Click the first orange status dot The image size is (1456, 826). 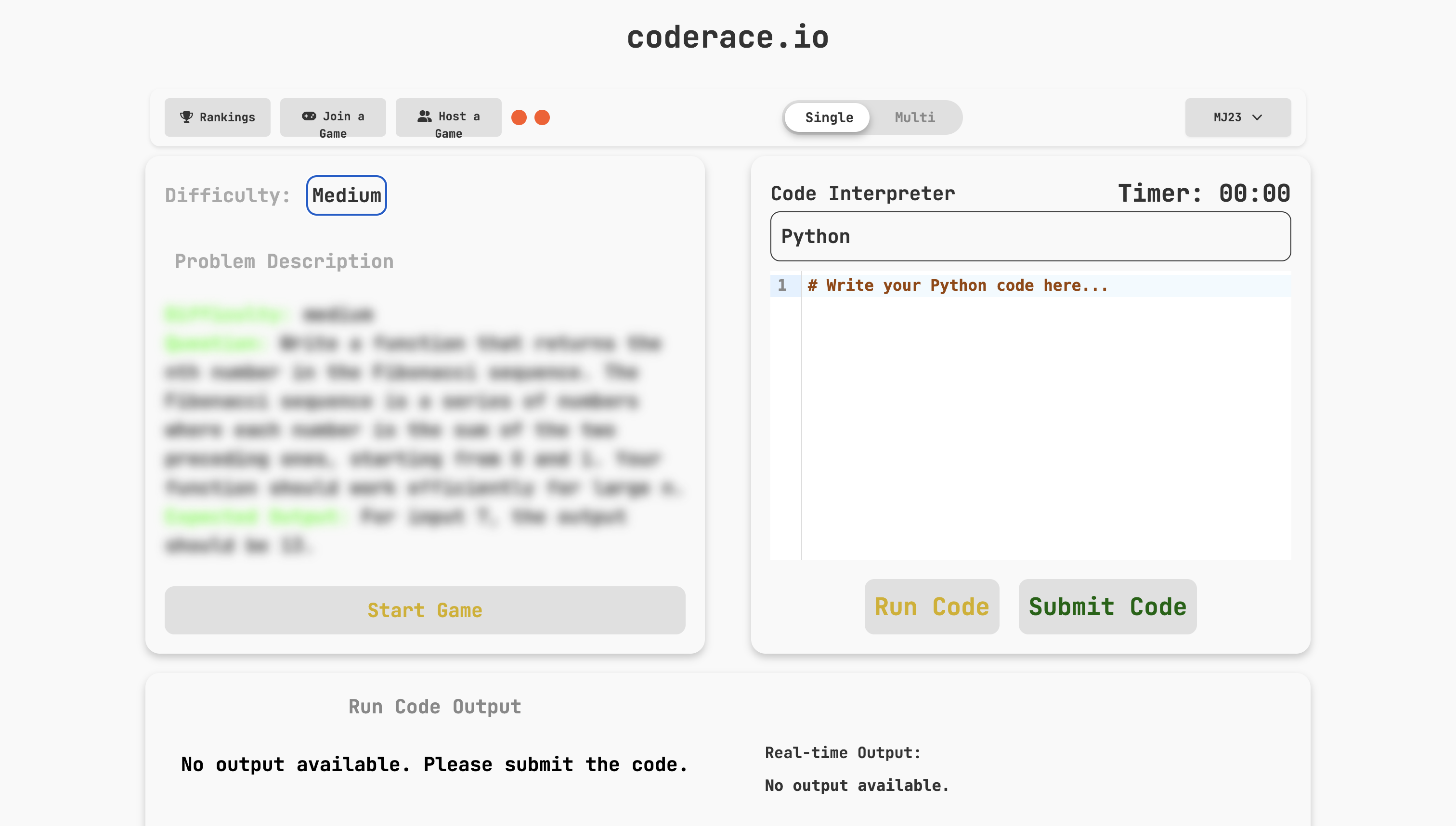519,117
